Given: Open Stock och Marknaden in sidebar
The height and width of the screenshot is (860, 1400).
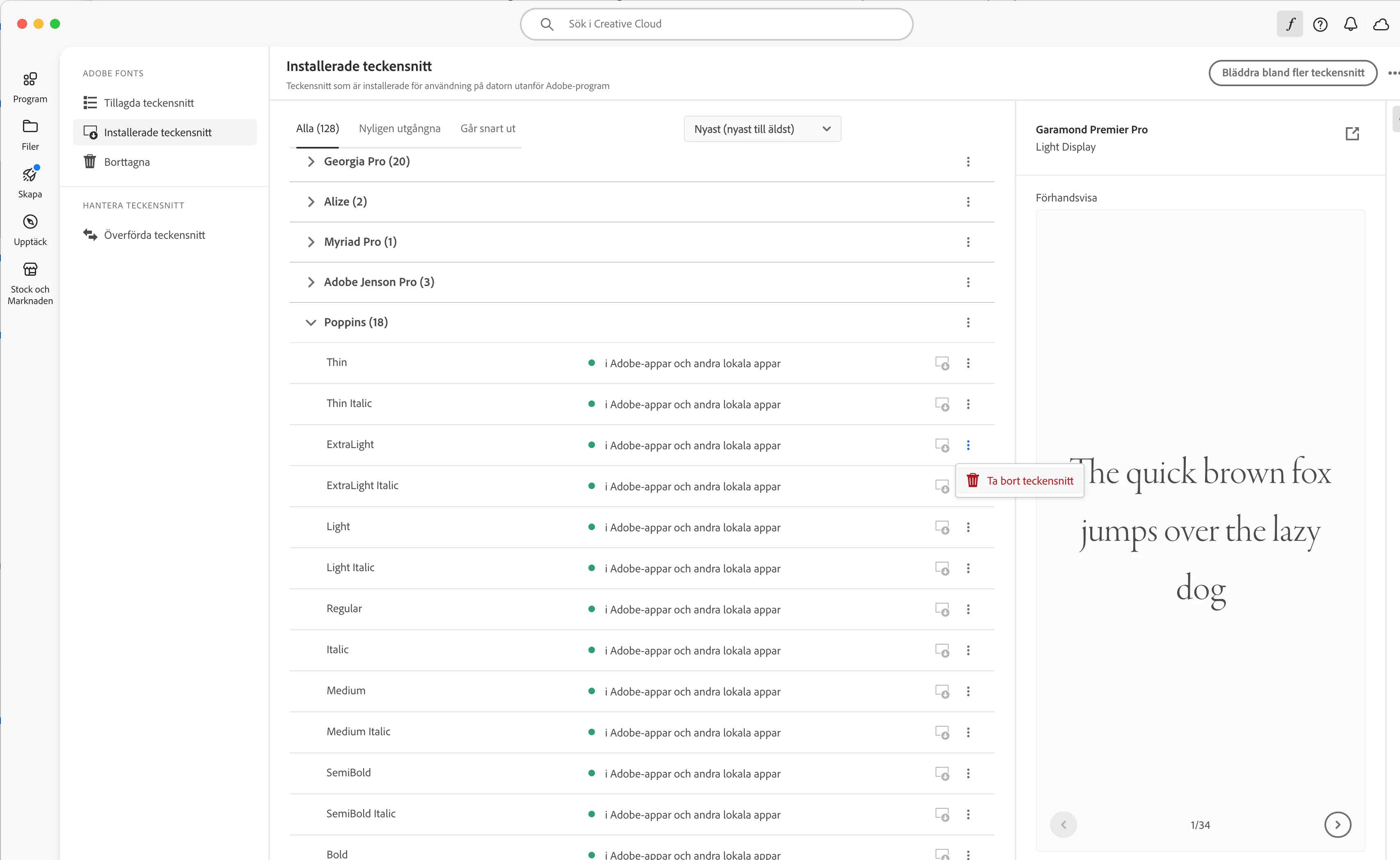Looking at the screenshot, I should pyautogui.click(x=30, y=283).
